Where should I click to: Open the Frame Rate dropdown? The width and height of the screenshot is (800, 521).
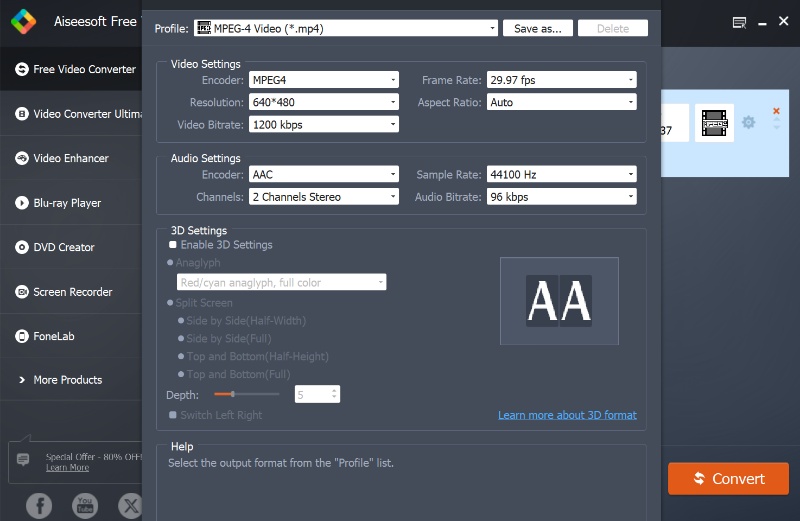[561, 80]
